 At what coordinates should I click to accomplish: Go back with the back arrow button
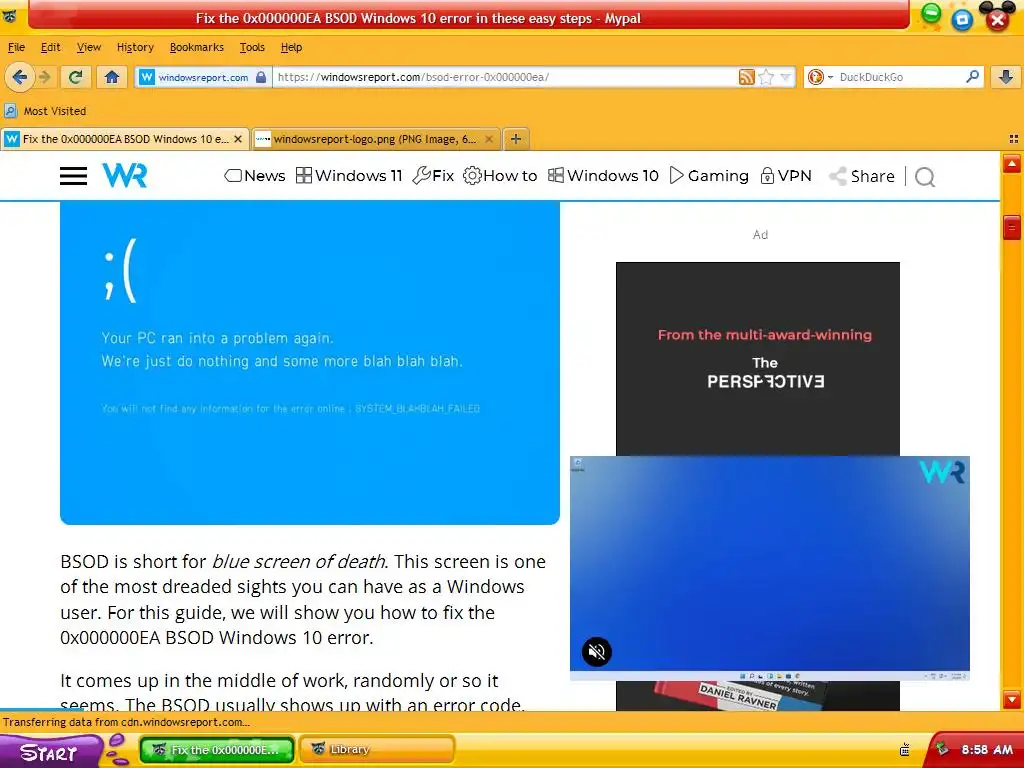point(19,77)
